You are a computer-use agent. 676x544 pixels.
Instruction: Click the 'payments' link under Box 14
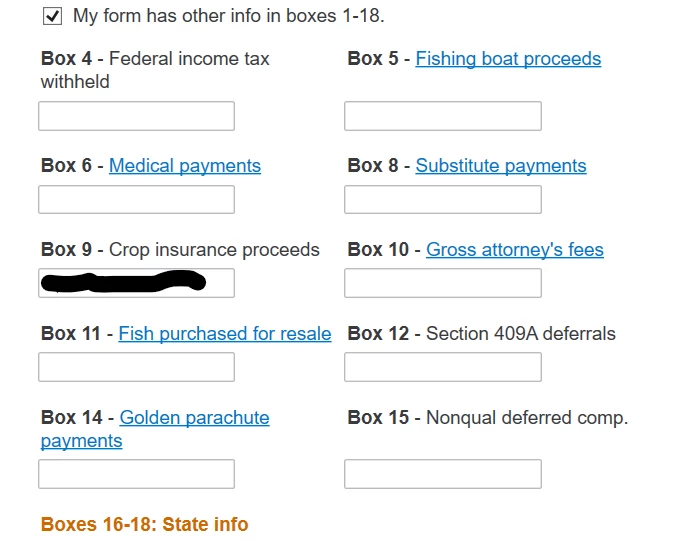[81, 441]
